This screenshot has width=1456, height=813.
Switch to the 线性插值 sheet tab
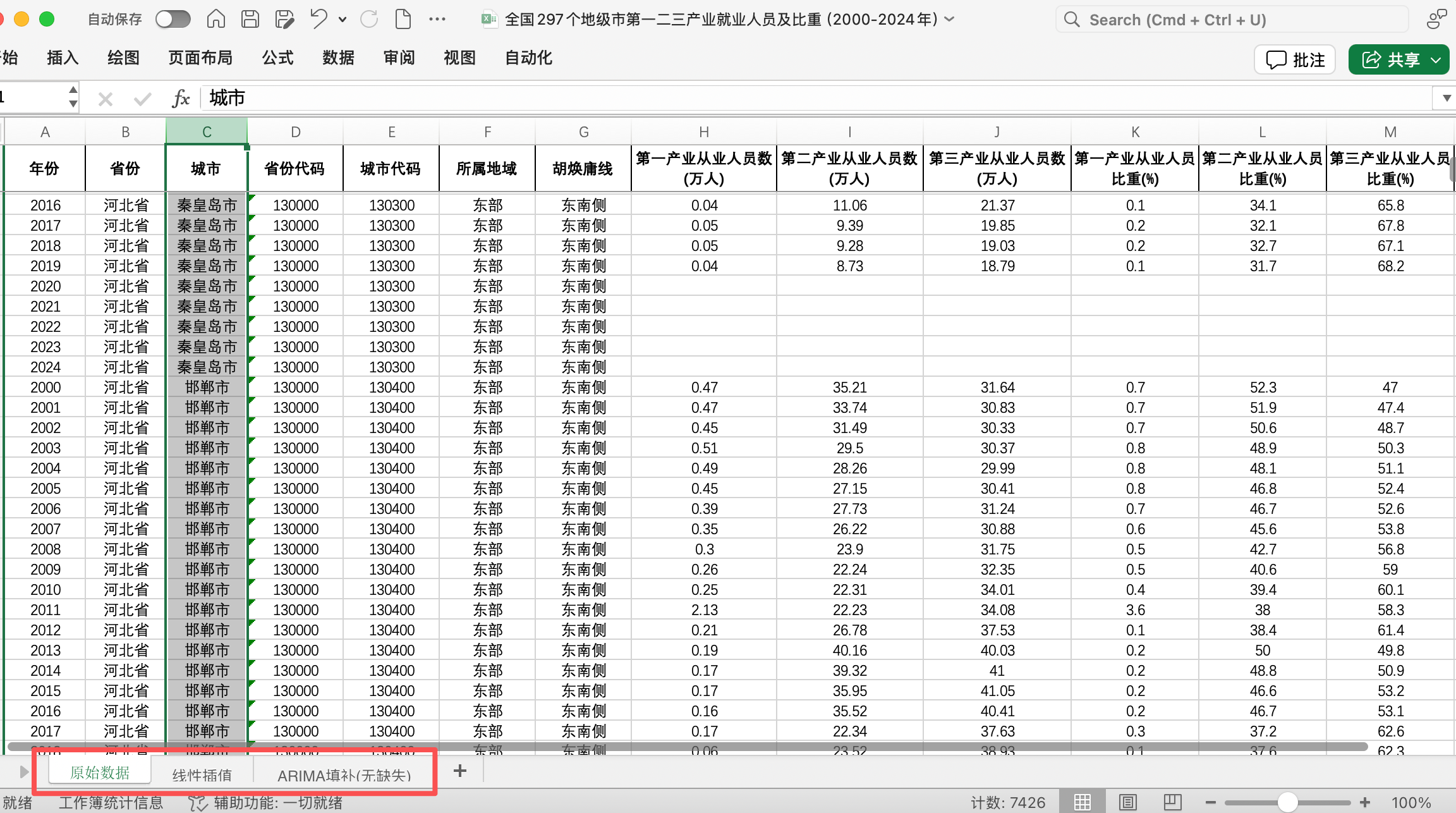click(202, 774)
